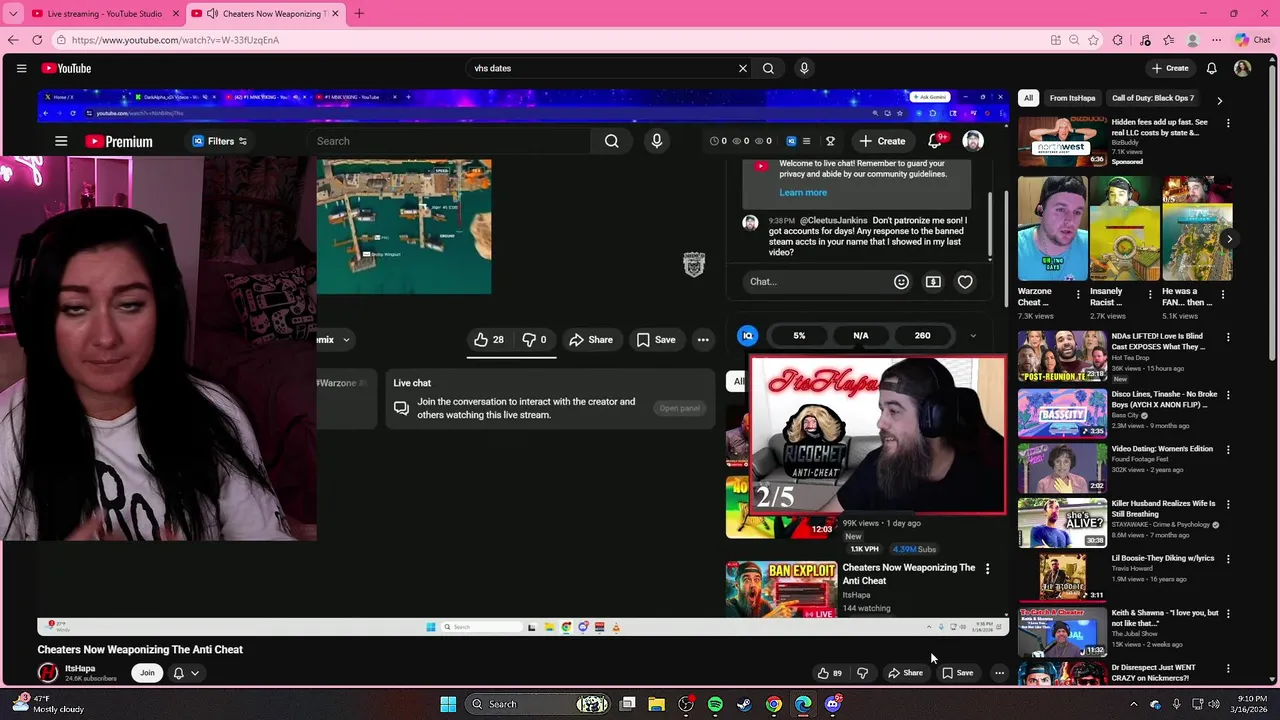Open File Explorer from the taskbar
This screenshot has height=720, width=1280.
pyautogui.click(x=656, y=704)
